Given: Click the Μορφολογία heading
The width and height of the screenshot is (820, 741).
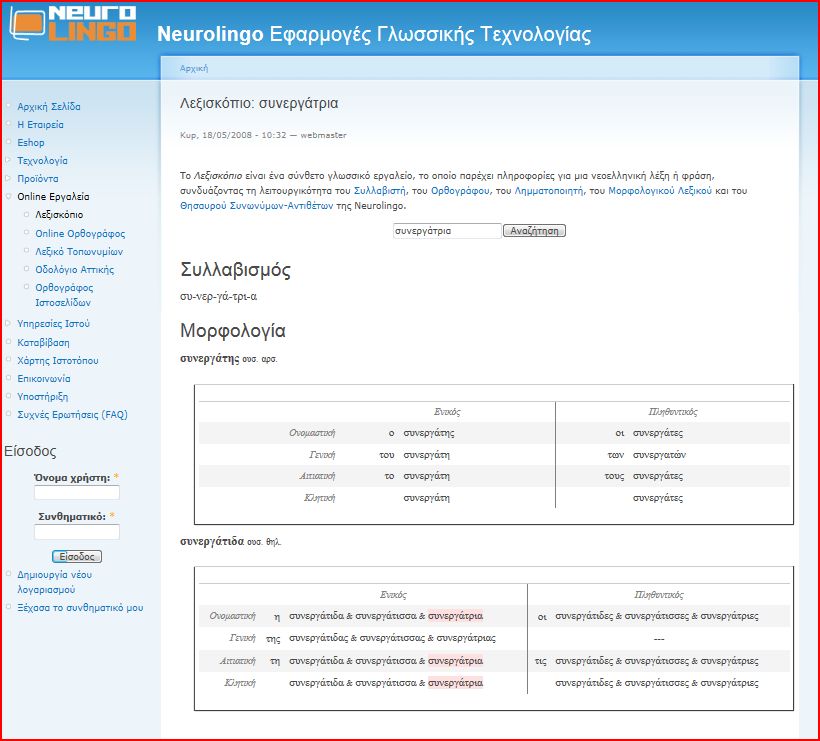Looking at the screenshot, I should 233,330.
